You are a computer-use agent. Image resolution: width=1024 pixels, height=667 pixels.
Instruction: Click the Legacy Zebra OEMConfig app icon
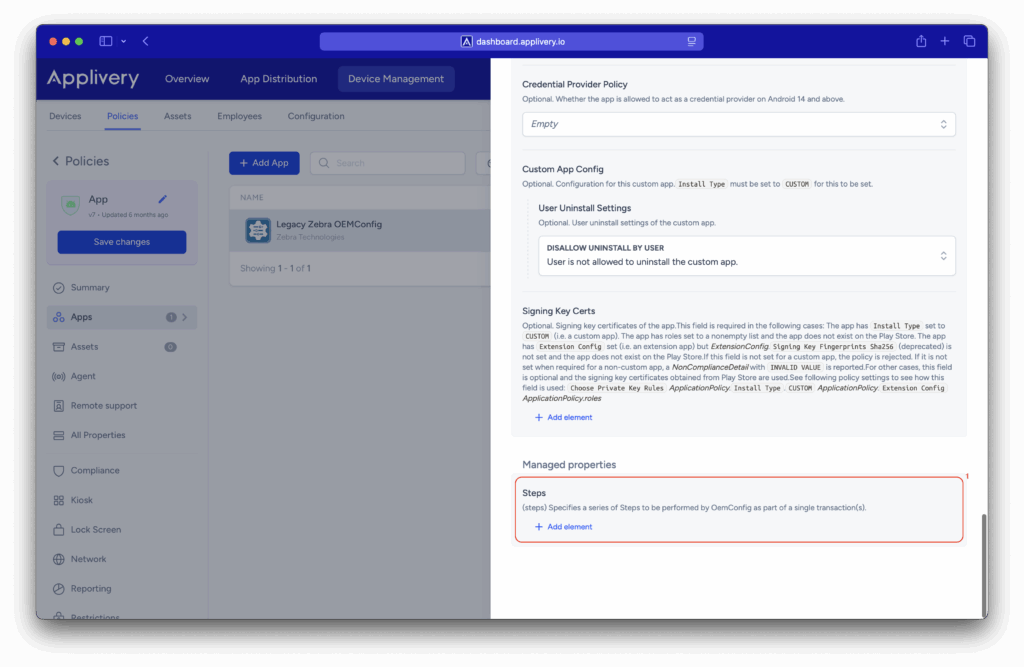click(x=258, y=230)
